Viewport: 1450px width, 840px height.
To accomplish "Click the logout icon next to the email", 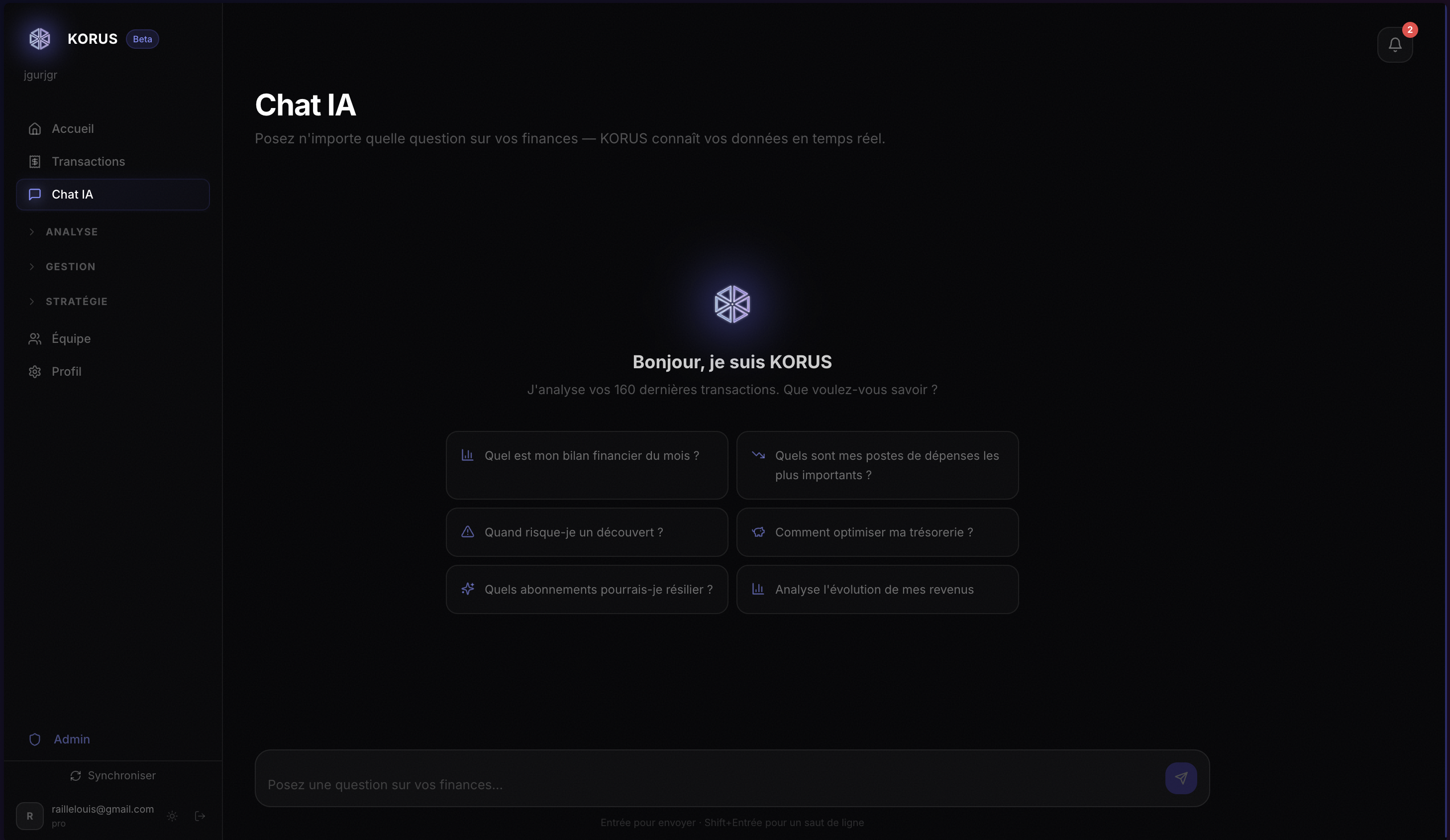I will [x=200, y=815].
